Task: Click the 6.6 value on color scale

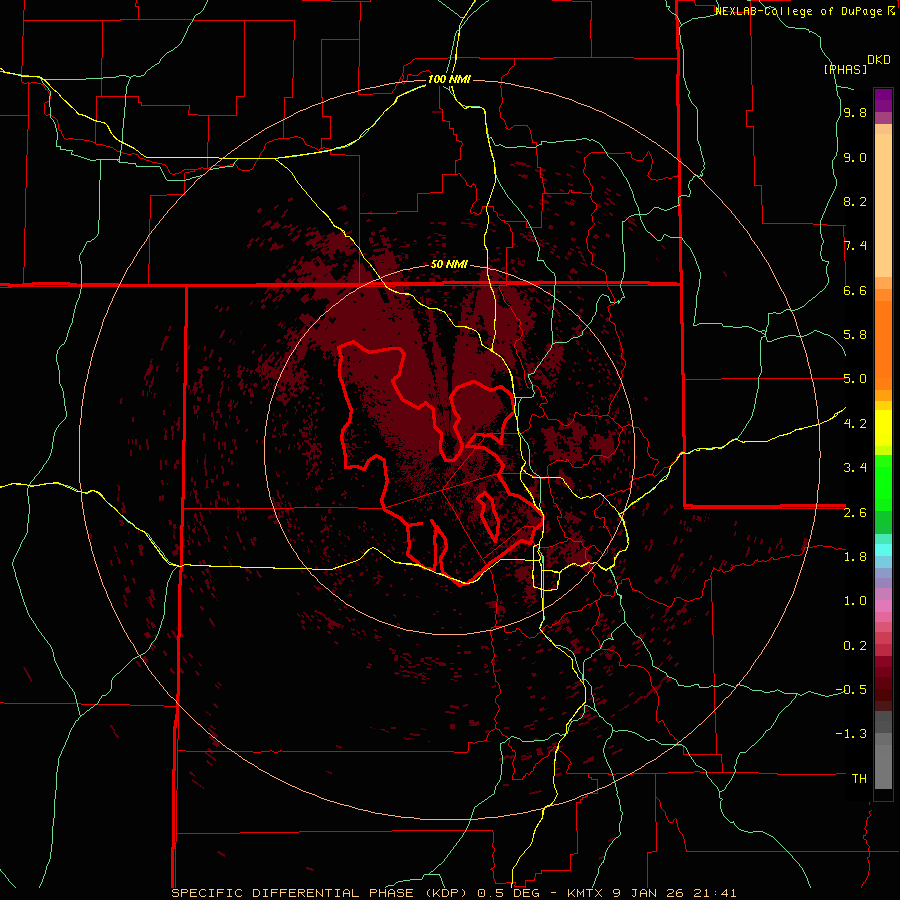Action: 855,290
